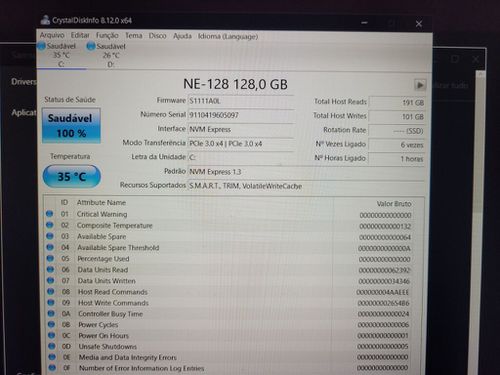The width and height of the screenshot is (500, 375).
Task: Click the status dot for Available Spare Threshold
Action: [50, 247]
